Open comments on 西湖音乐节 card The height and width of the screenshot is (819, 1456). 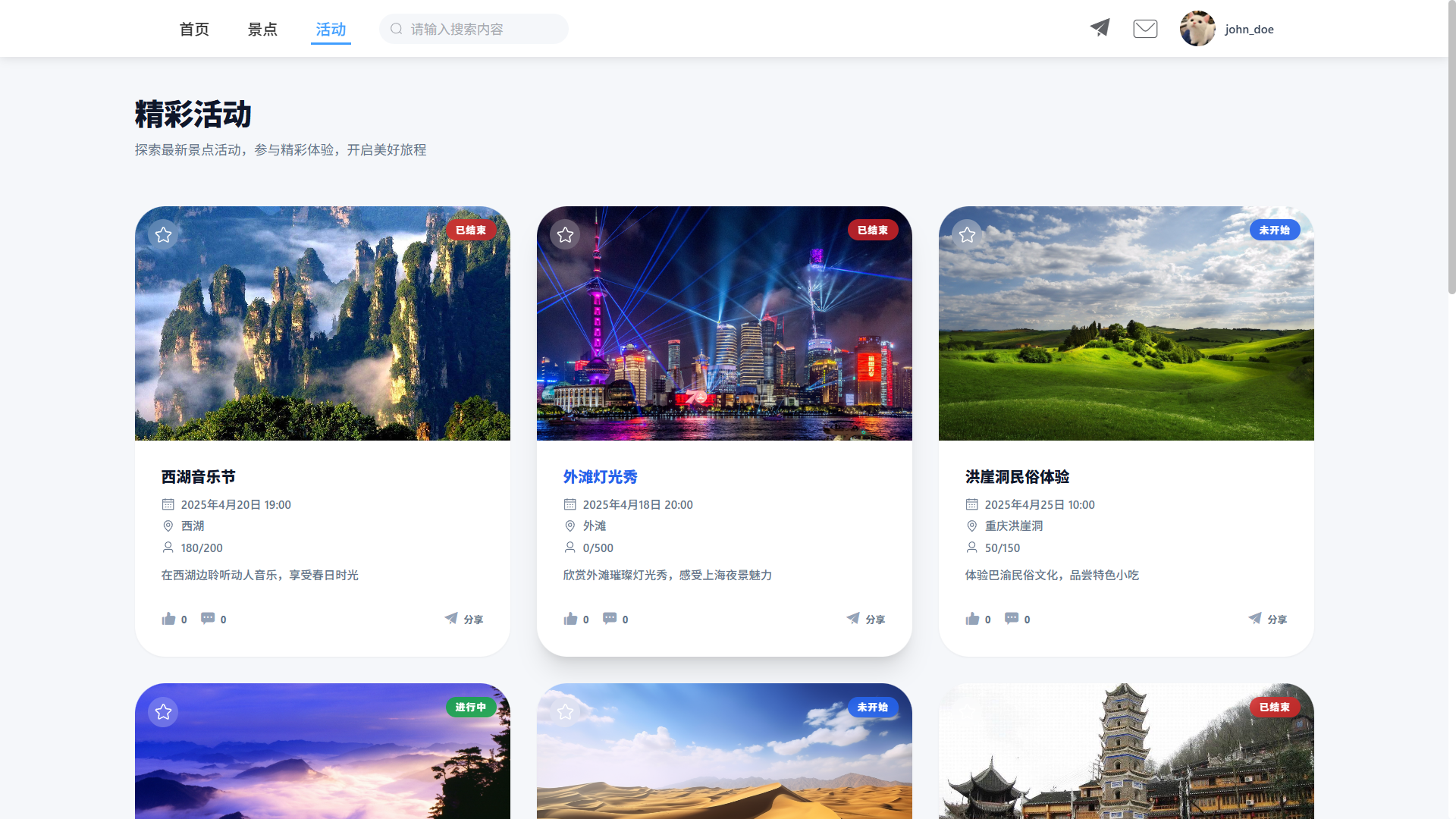(208, 619)
